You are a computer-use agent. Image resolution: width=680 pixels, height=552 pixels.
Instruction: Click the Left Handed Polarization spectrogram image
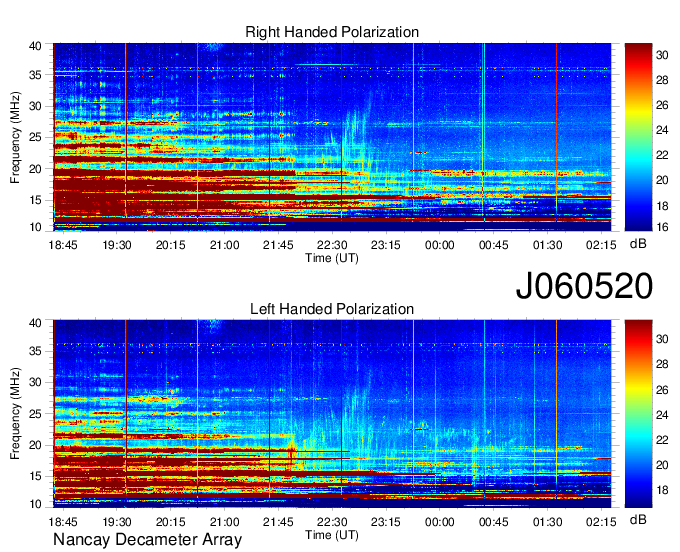click(332, 414)
